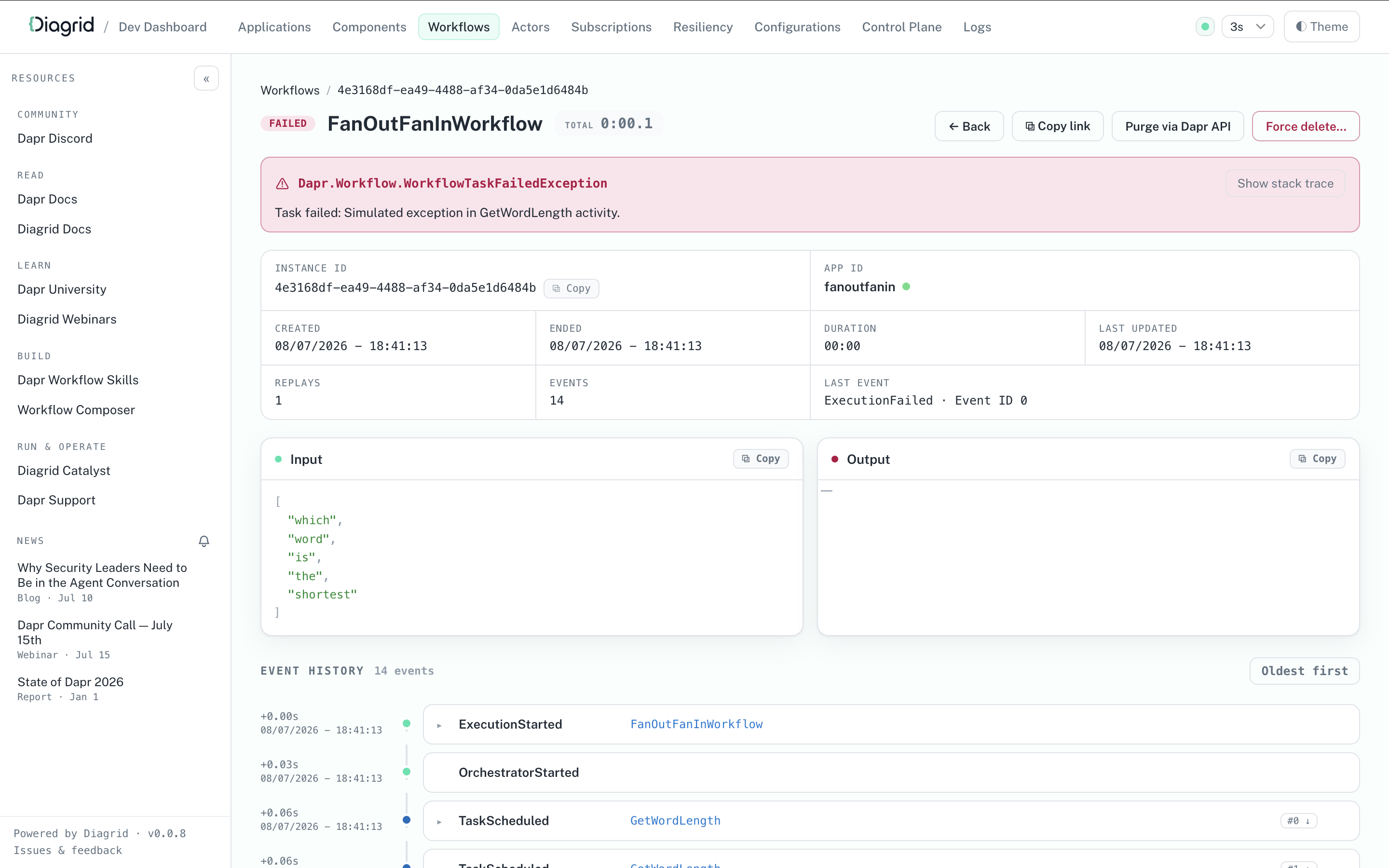Click the Events count 14 value
This screenshot has height=868, width=1389.
[x=556, y=400]
